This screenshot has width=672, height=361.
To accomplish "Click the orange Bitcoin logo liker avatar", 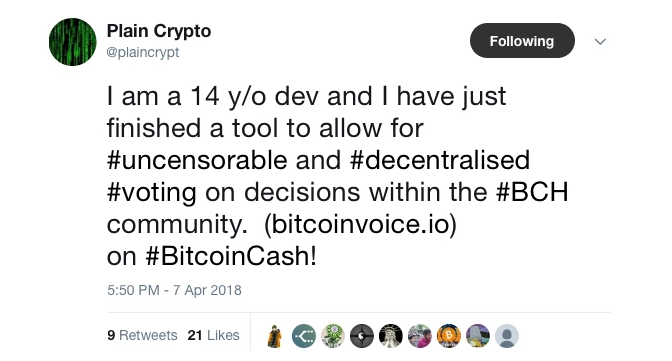I will (449, 336).
